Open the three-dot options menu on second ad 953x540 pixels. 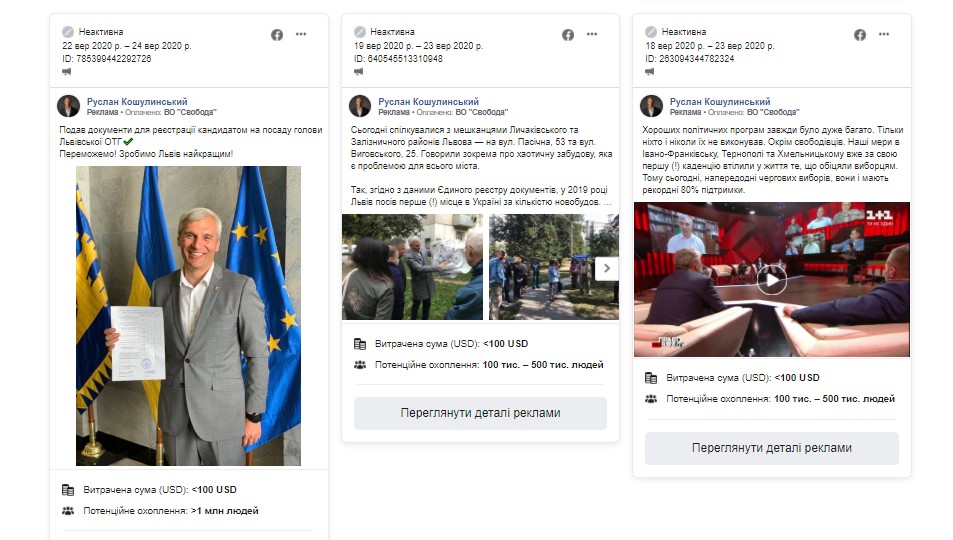tap(592, 34)
